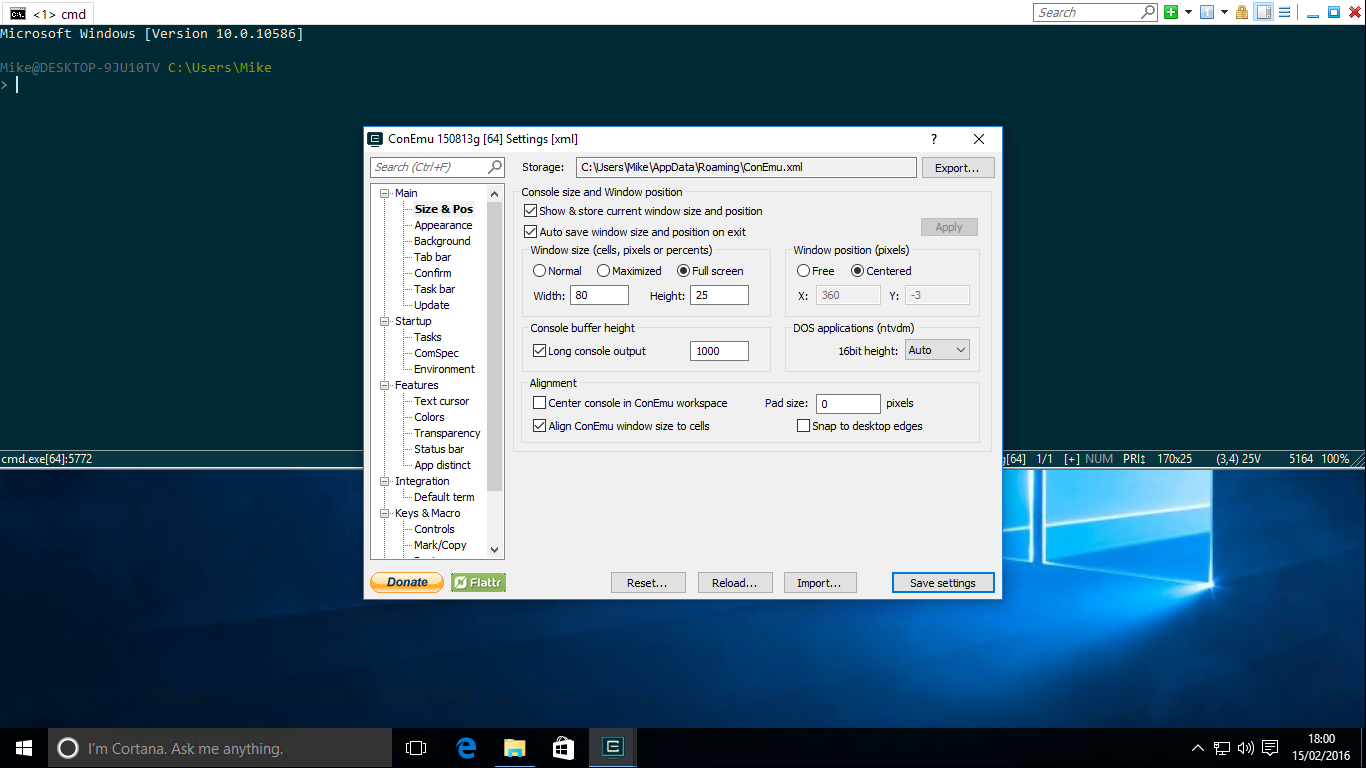Click the Save settings button
The image size is (1366, 768).
pyautogui.click(x=942, y=583)
